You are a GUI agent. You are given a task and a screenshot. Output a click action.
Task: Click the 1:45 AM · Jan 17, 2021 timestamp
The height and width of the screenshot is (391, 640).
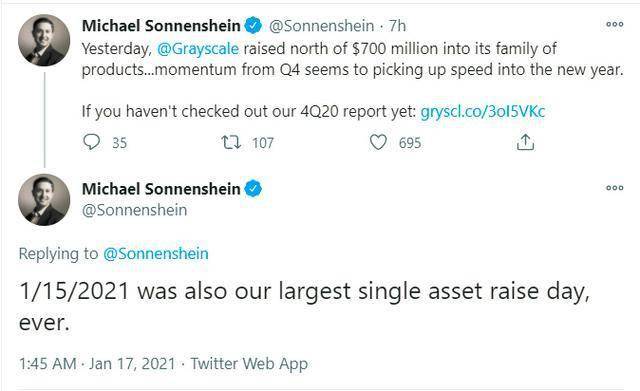[x=97, y=363]
